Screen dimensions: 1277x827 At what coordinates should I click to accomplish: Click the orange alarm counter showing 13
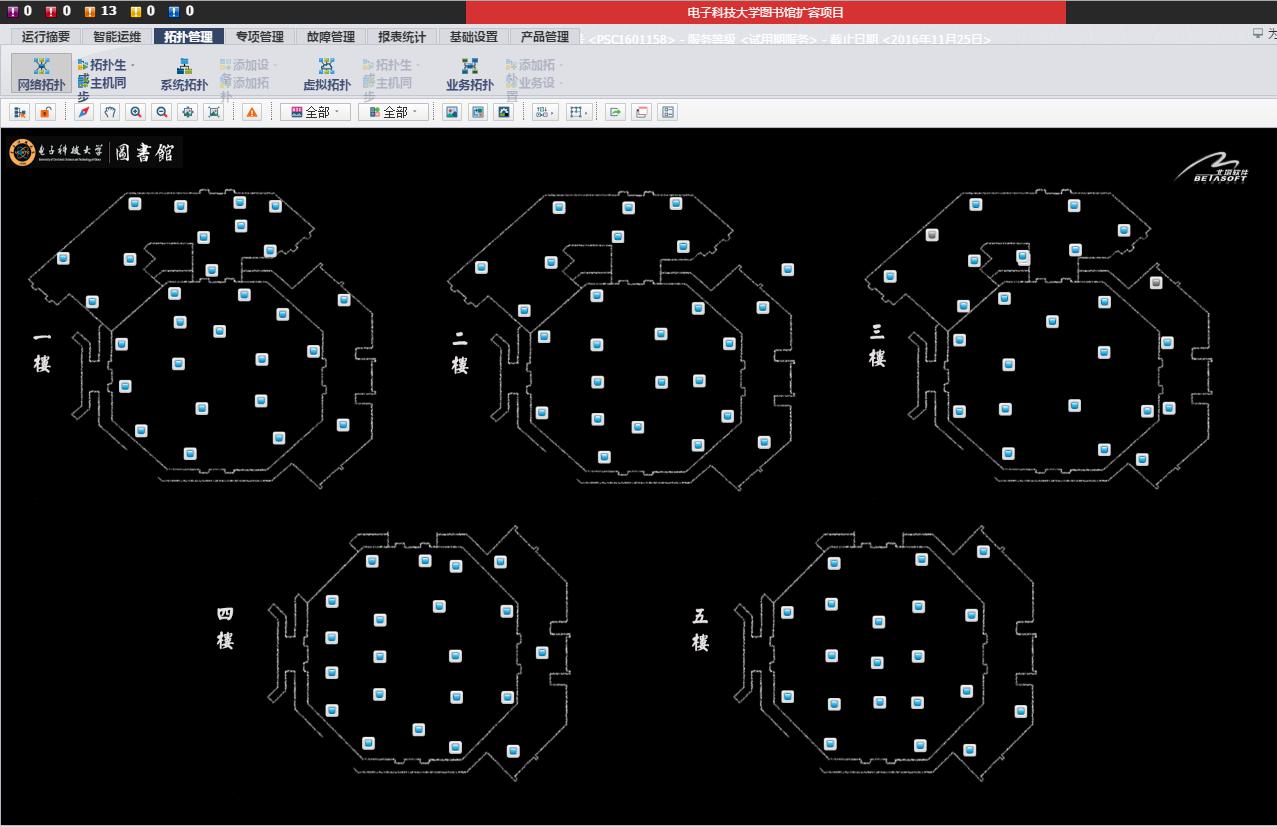click(x=100, y=11)
